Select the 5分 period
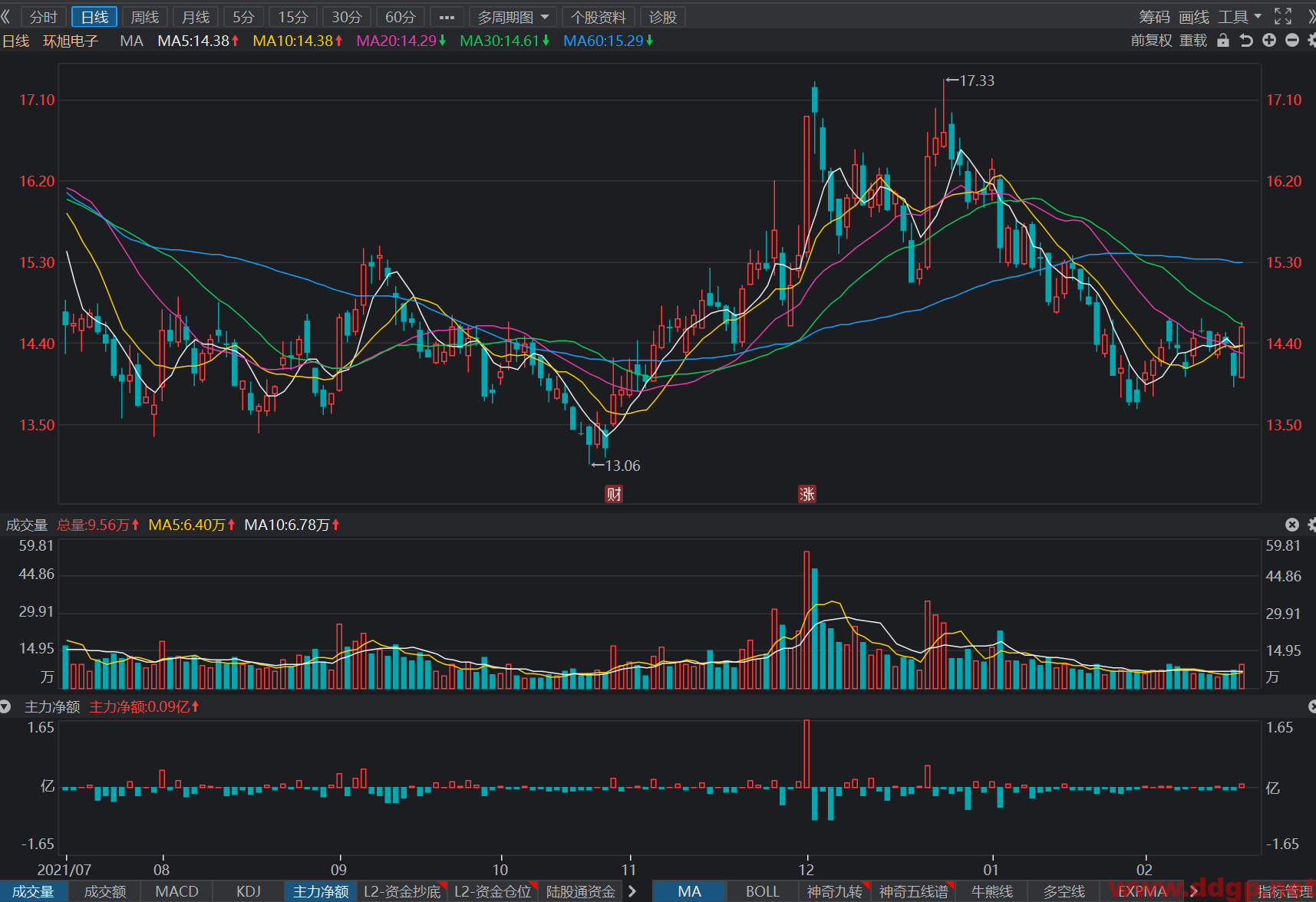The width and height of the screenshot is (1316, 902). click(243, 17)
